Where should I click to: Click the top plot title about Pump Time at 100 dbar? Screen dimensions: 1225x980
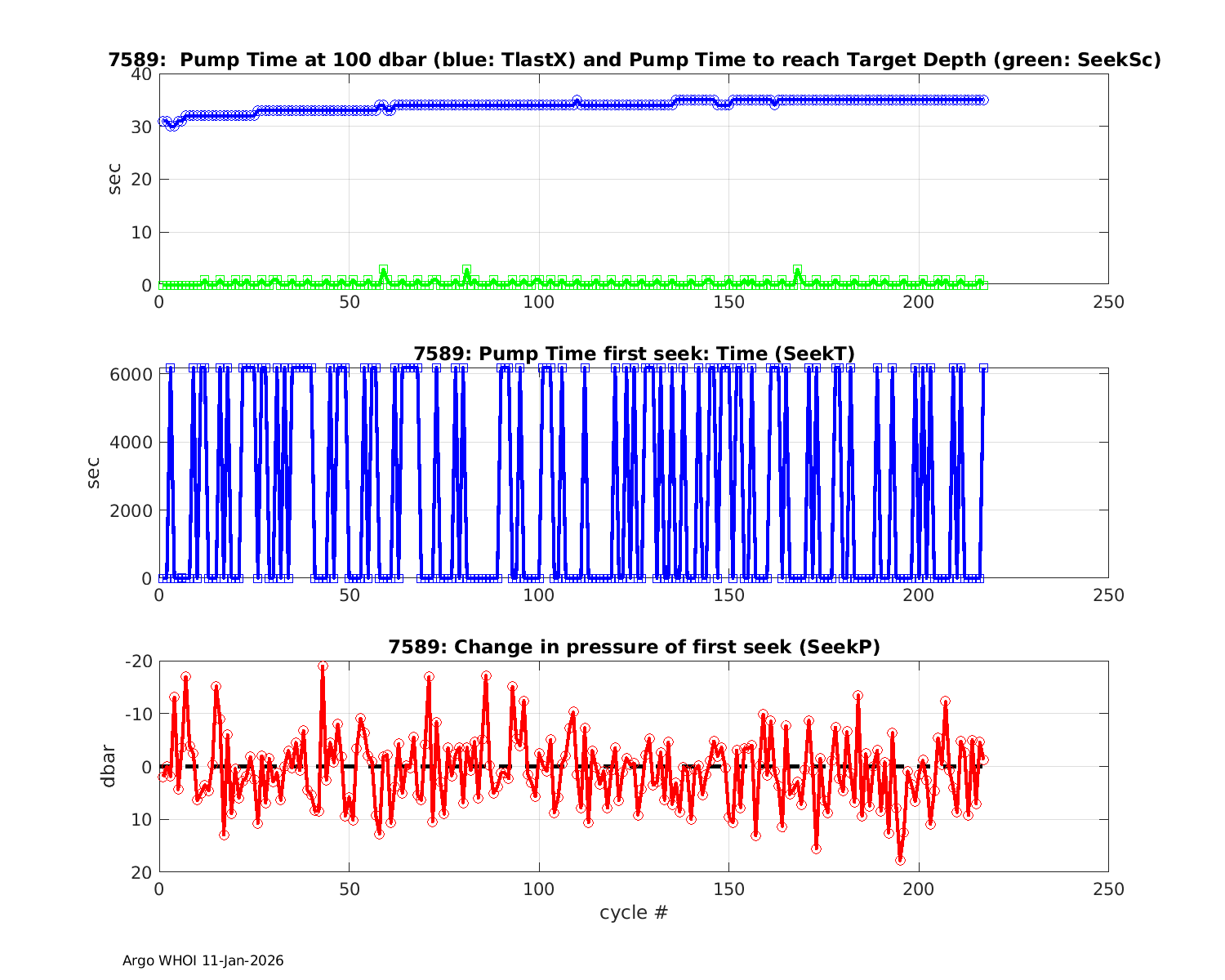[x=634, y=60]
